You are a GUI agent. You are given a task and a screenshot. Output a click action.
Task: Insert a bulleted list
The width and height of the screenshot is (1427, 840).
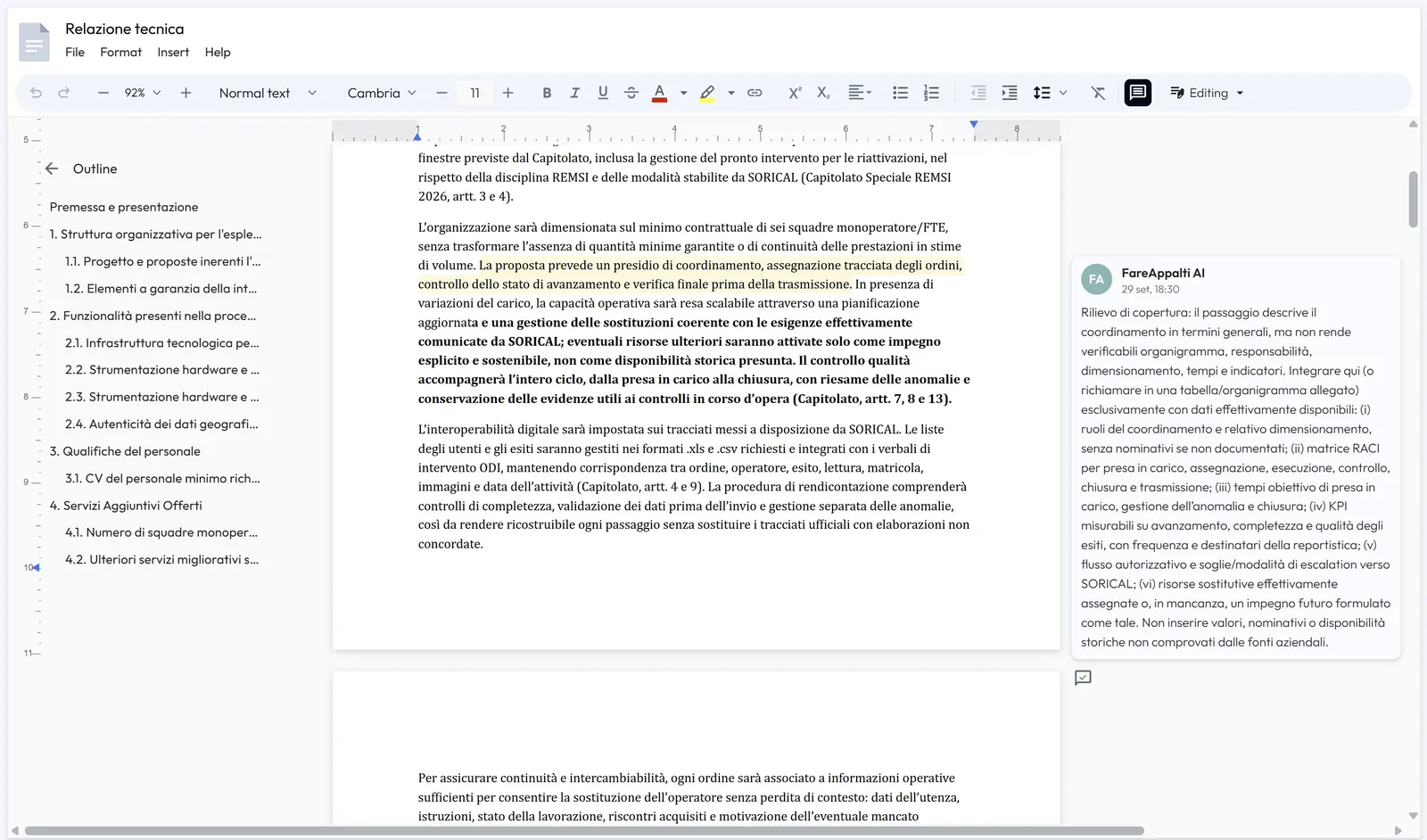pos(901,93)
